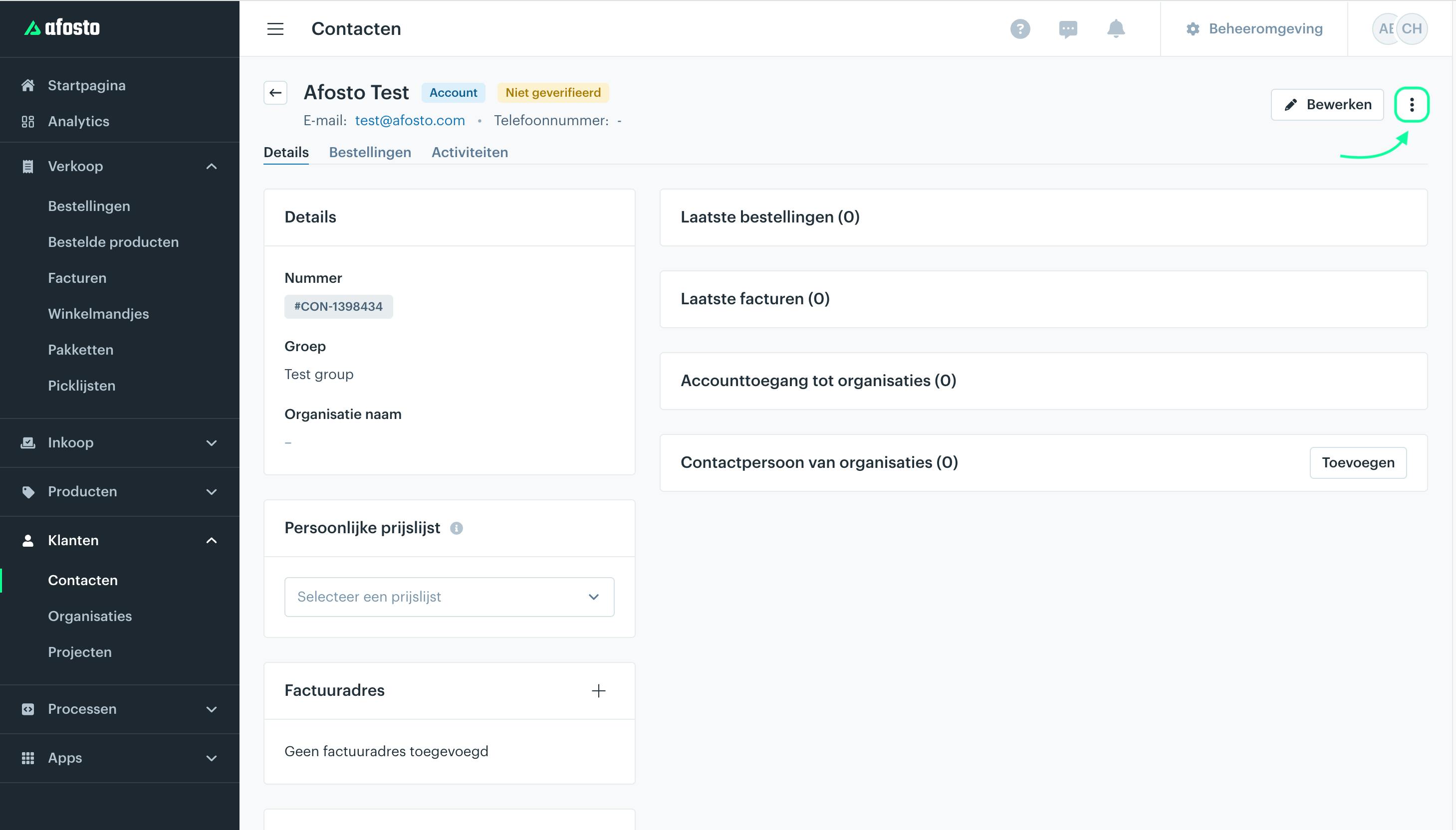Collapse the Verkoop menu chevron
The height and width of the screenshot is (830, 1456).
(x=212, y=167)
